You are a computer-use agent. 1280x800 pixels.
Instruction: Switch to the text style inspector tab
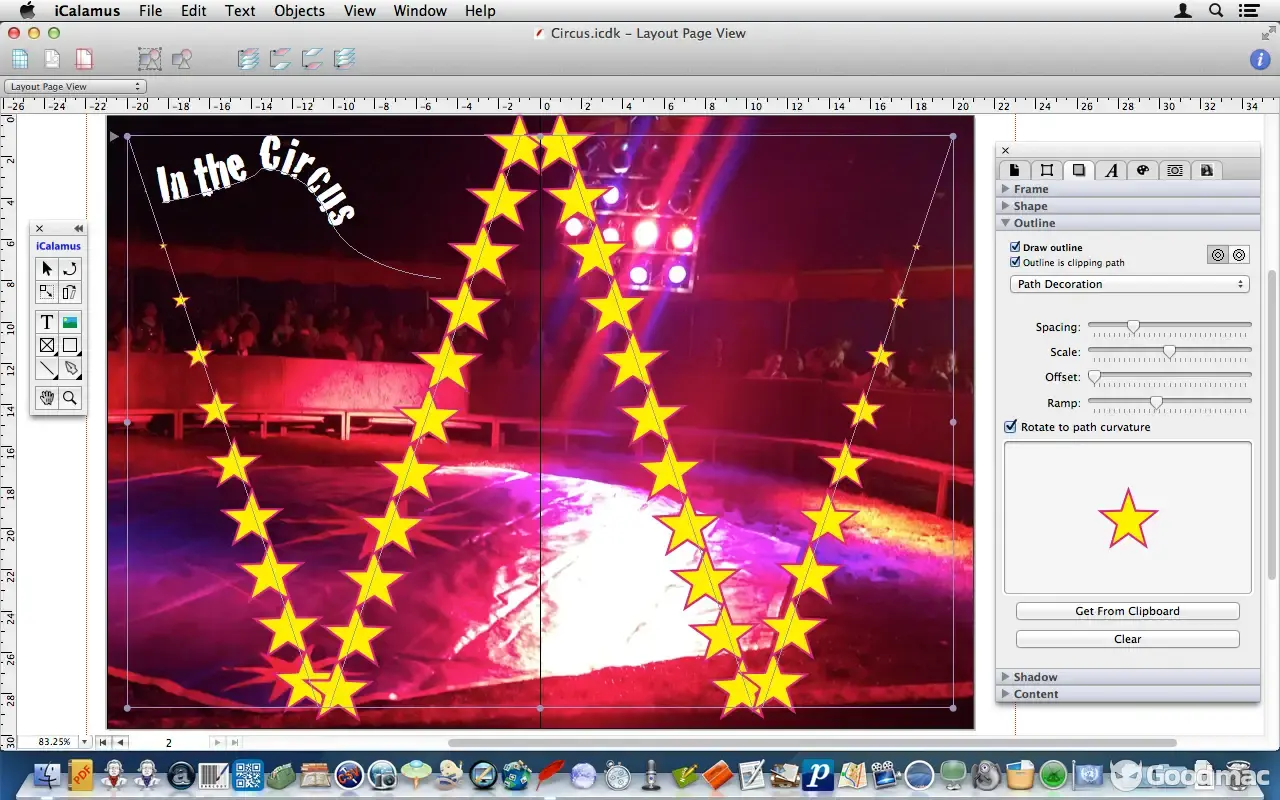pyautogui.click(x=1111, y=170)
